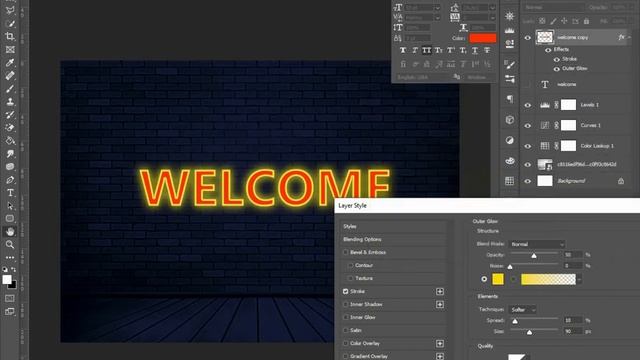
Task: Hide the Levels 1 layer
Action: (x=527, y=105)
